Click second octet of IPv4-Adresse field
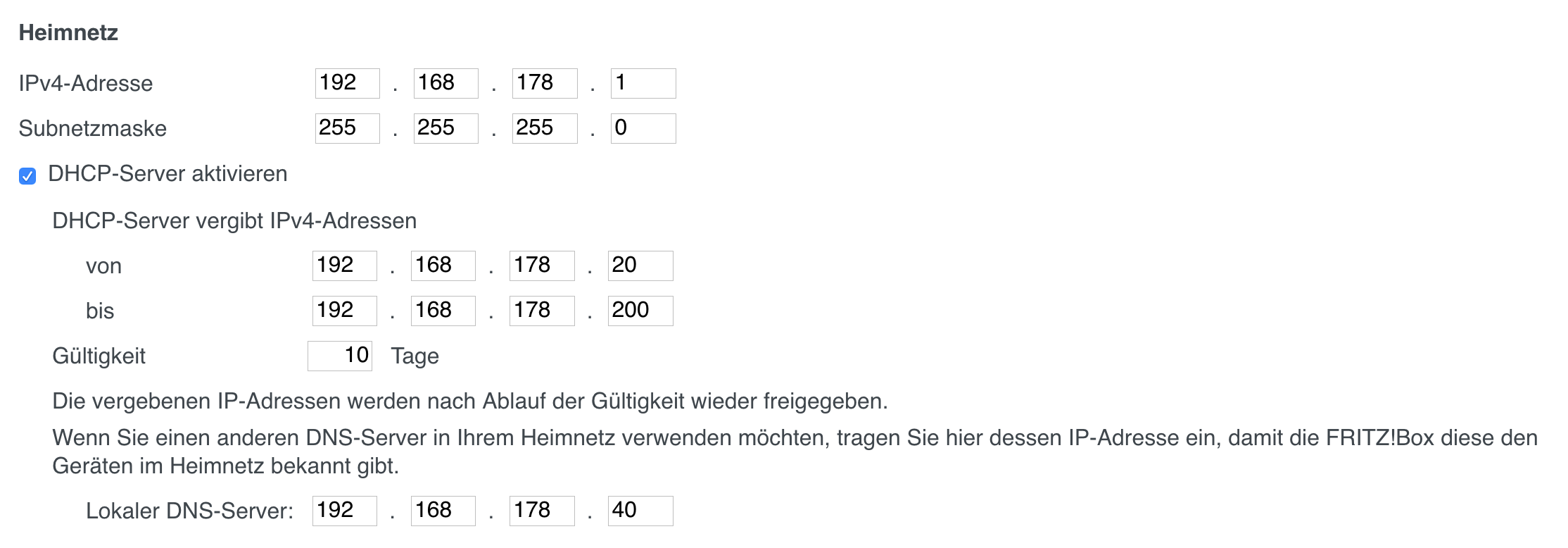The height and width of the screenshot is (548, 1568). pyautogui.click(x=445, y=83)
